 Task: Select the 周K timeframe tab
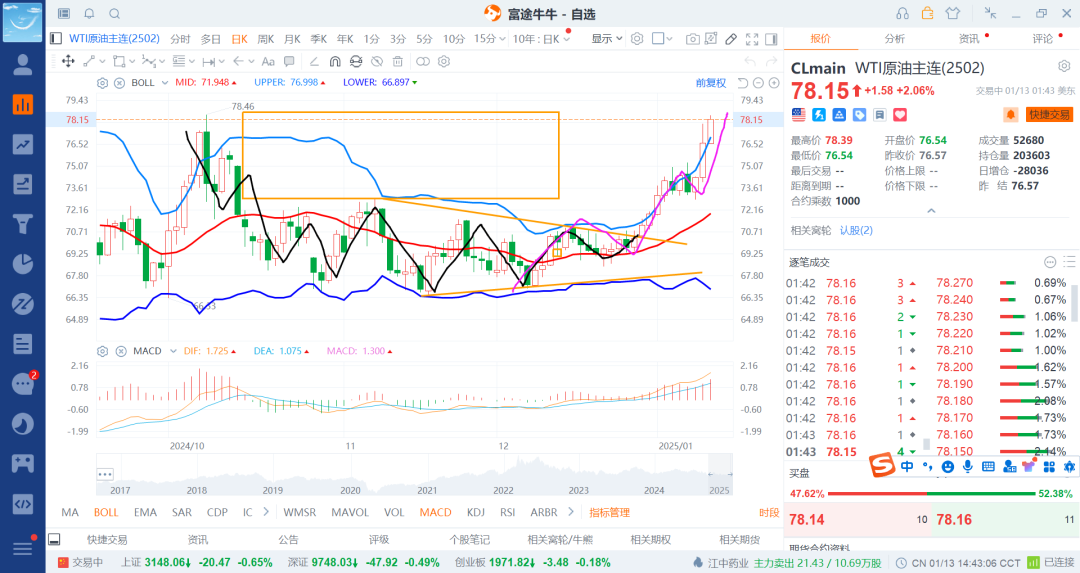(x=266, y=39)
